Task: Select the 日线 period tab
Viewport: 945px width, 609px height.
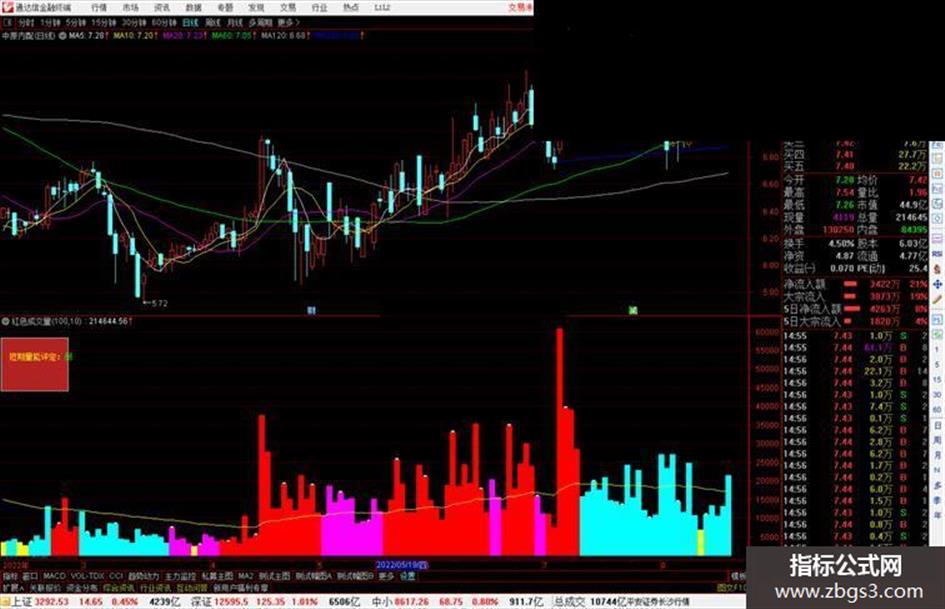Action: coord(190,22)
